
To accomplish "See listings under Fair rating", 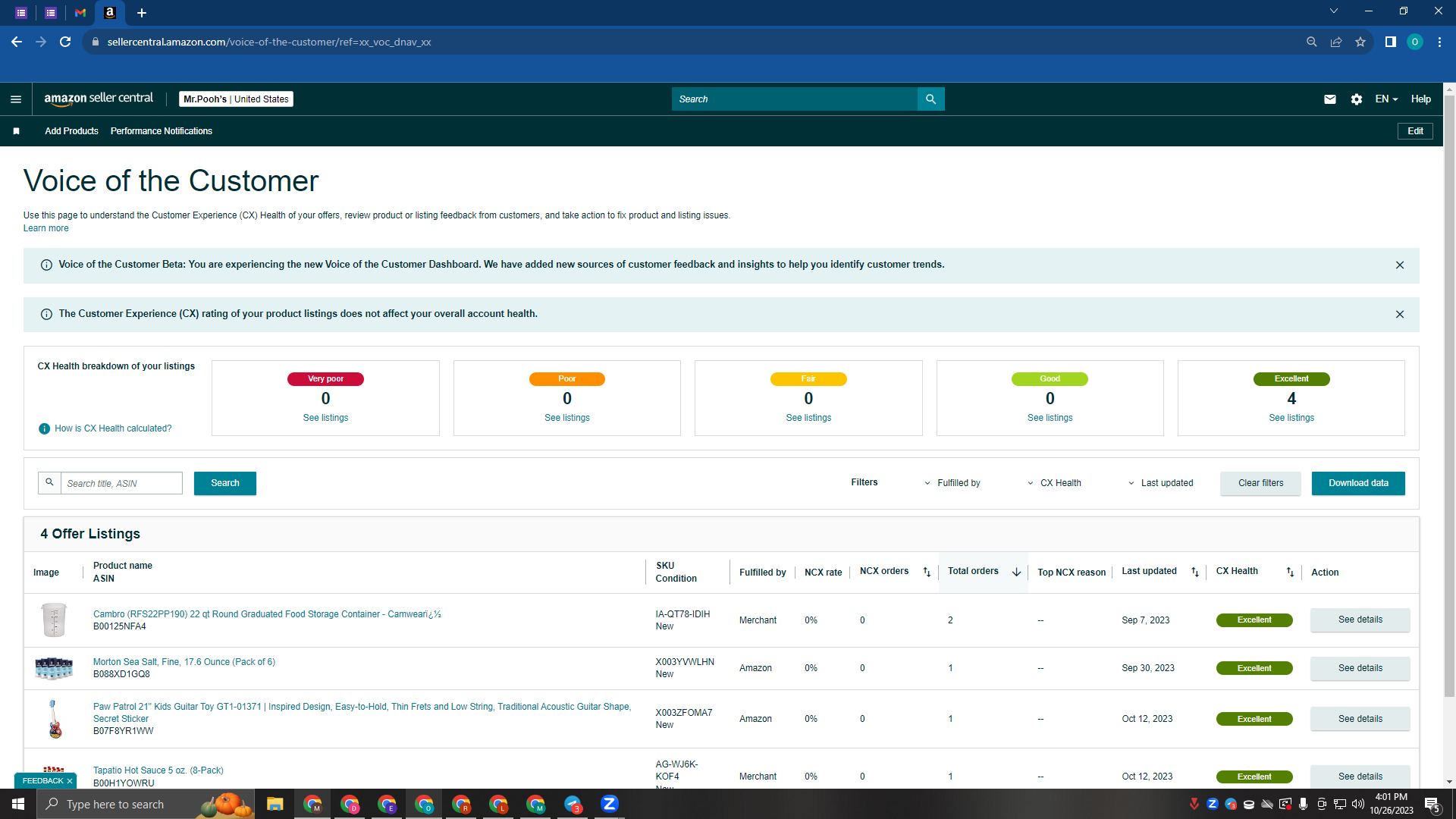I will point(808,418).
